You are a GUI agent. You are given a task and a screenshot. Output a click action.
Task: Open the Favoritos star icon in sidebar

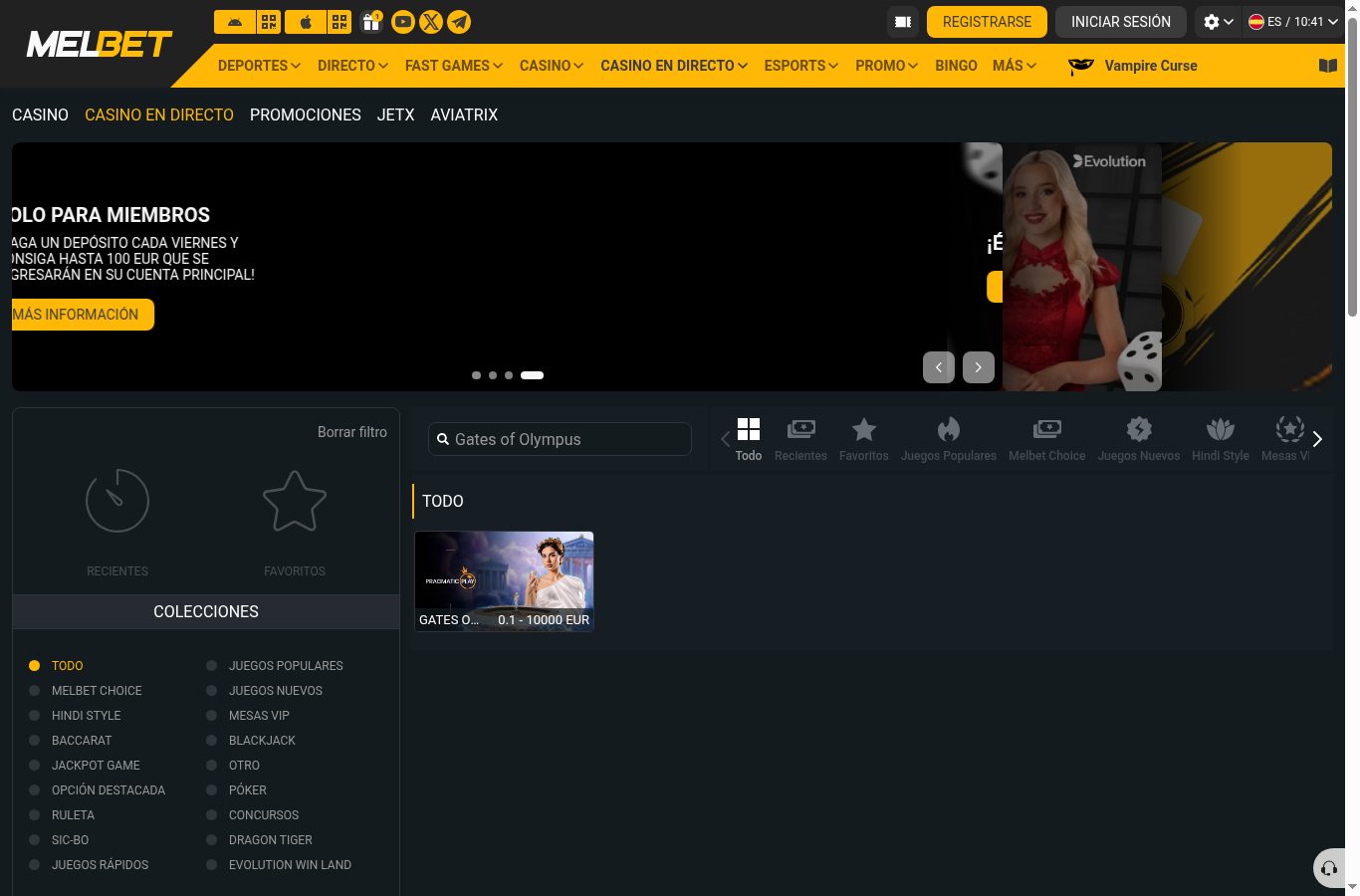(295, 501)
